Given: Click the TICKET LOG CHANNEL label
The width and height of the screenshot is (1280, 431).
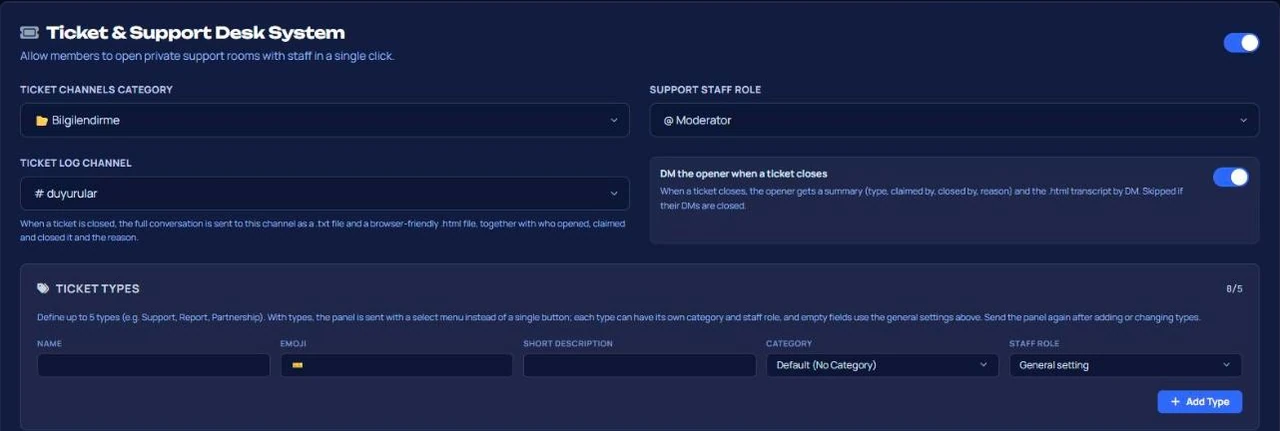Looking at the screenshot, I should click(x=76, y=163).
